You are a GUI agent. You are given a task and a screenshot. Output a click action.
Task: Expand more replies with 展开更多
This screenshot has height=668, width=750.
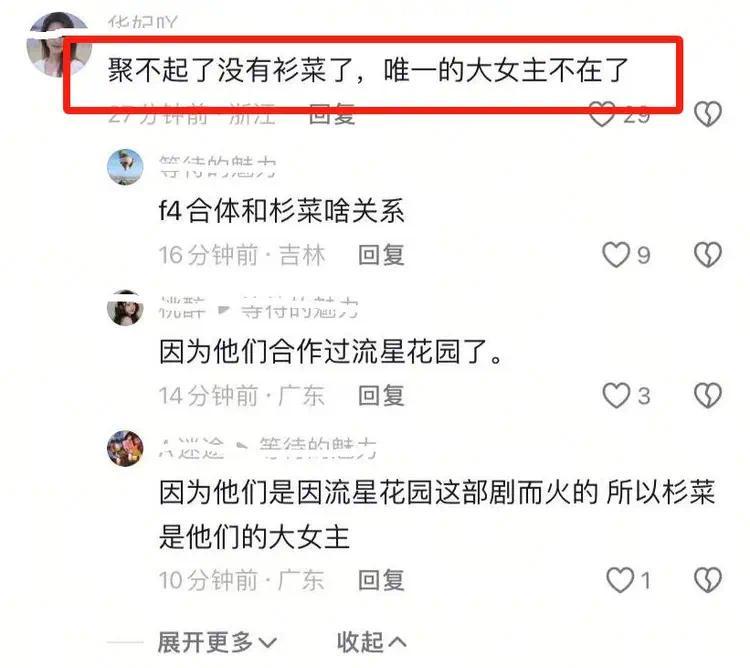[x=217, y=642]
